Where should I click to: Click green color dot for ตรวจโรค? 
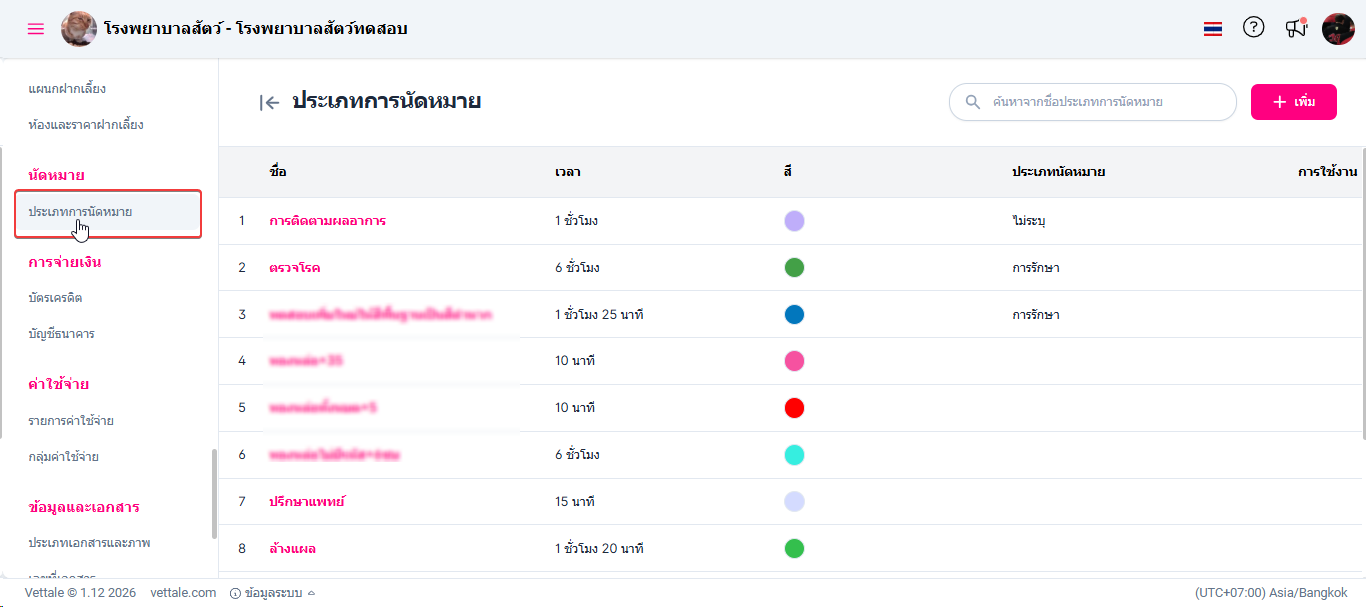click(x=794, y=268)
